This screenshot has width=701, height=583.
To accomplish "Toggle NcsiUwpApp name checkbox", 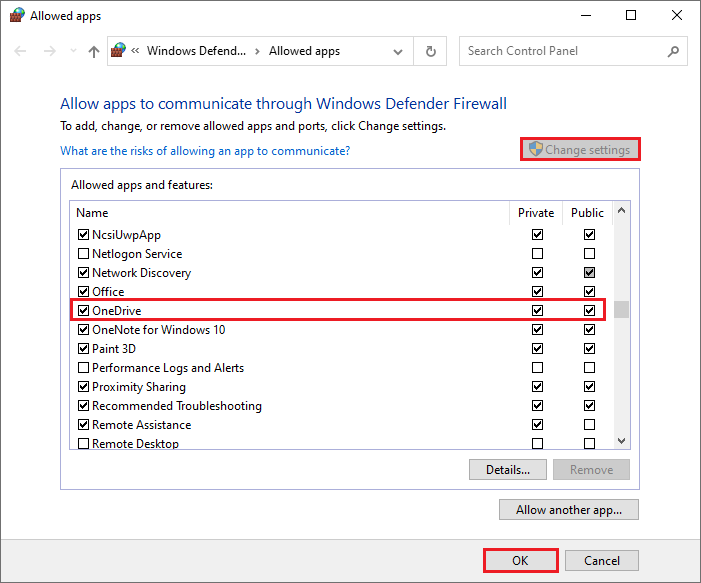I will coord(83,234).
